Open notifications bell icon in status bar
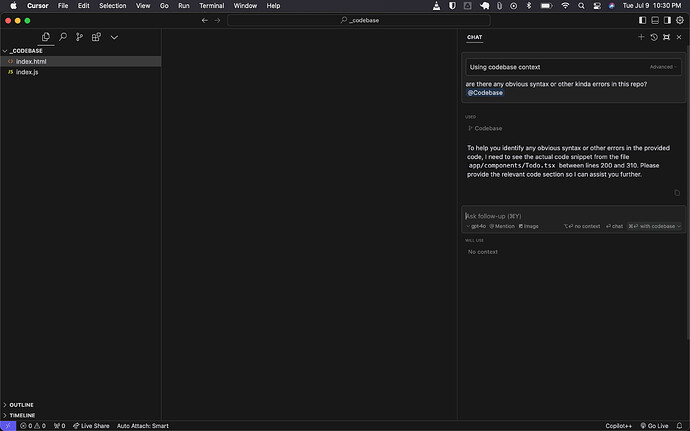The width and height of the screenshot is (690, 431). [x=679, y=426]
